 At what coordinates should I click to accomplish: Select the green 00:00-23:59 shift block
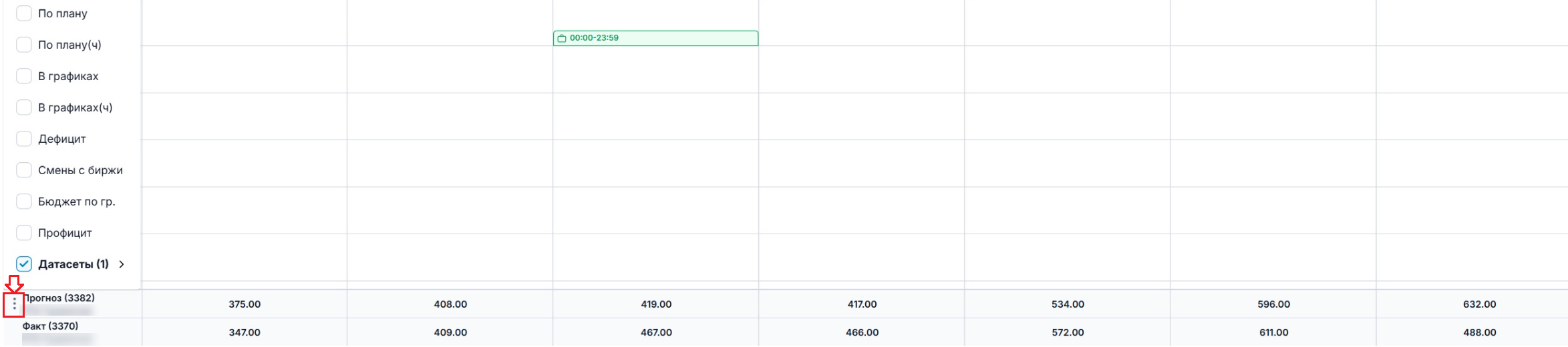click(x=655, y=39)
